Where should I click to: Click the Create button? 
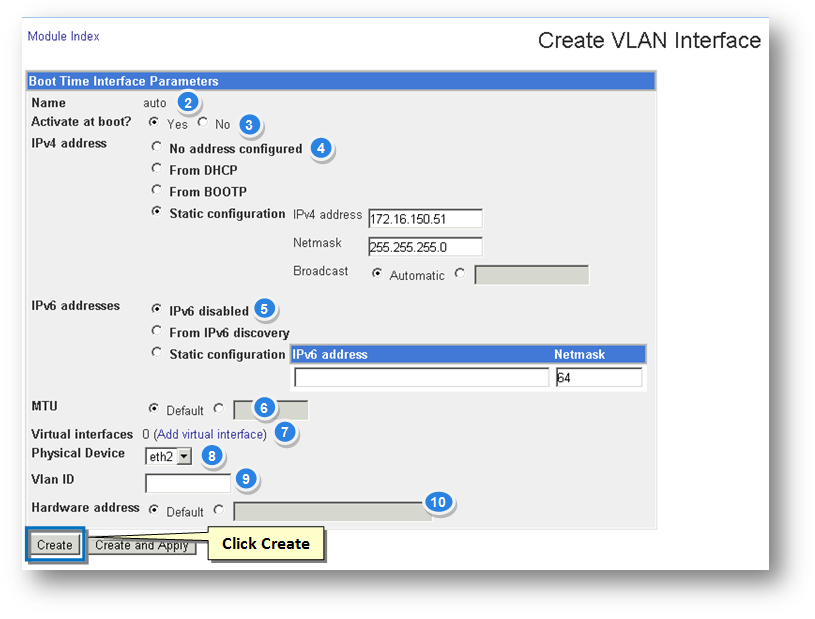tap(55, 545)
